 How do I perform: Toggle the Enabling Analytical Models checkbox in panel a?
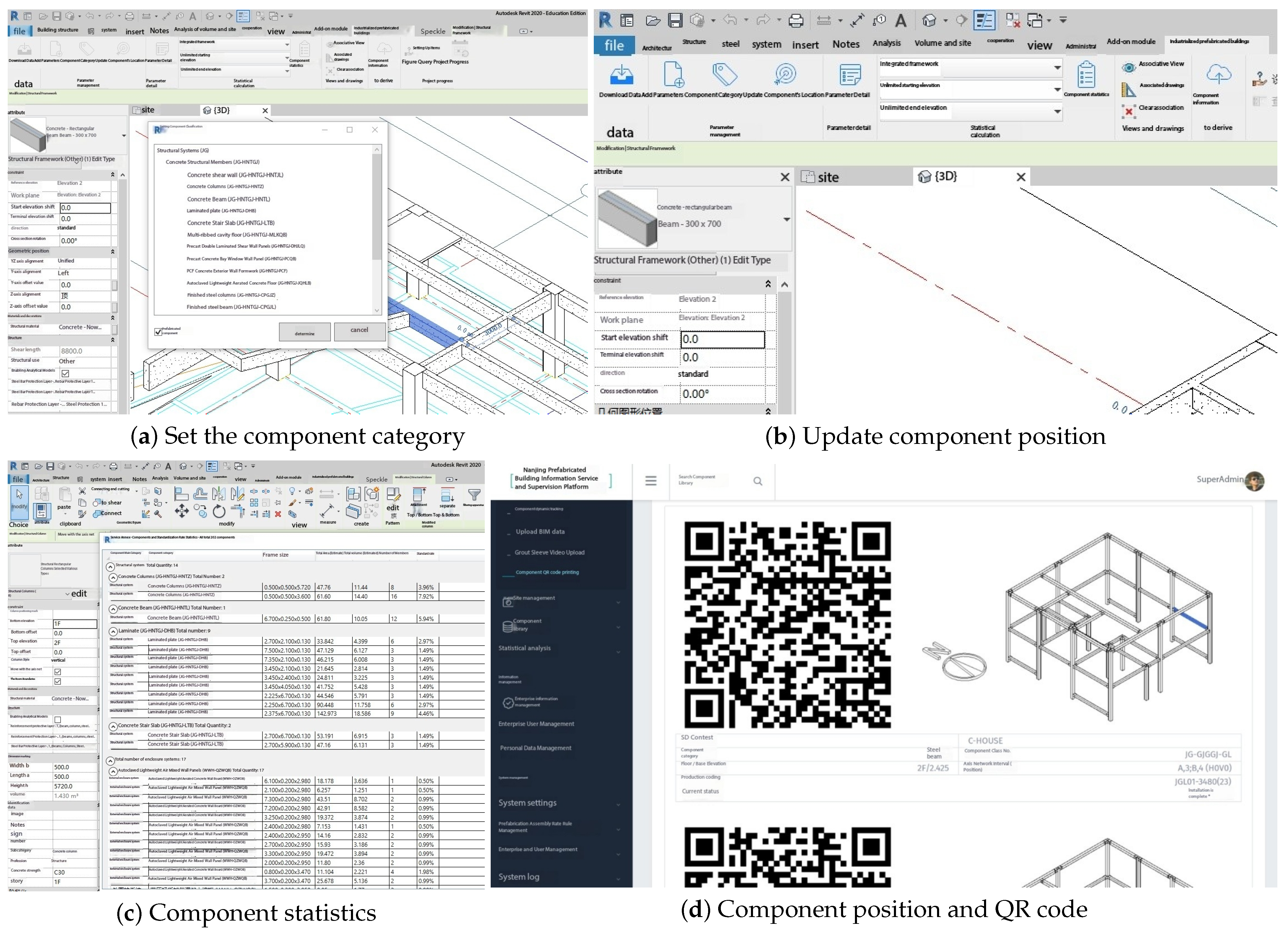[x=65, y=373]
